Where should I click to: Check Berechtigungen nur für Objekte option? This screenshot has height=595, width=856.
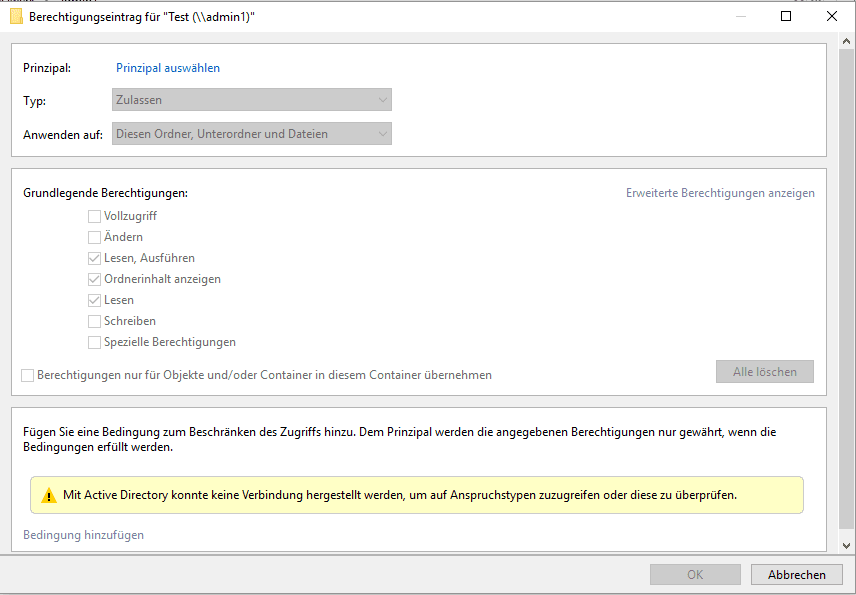(27, 375)
